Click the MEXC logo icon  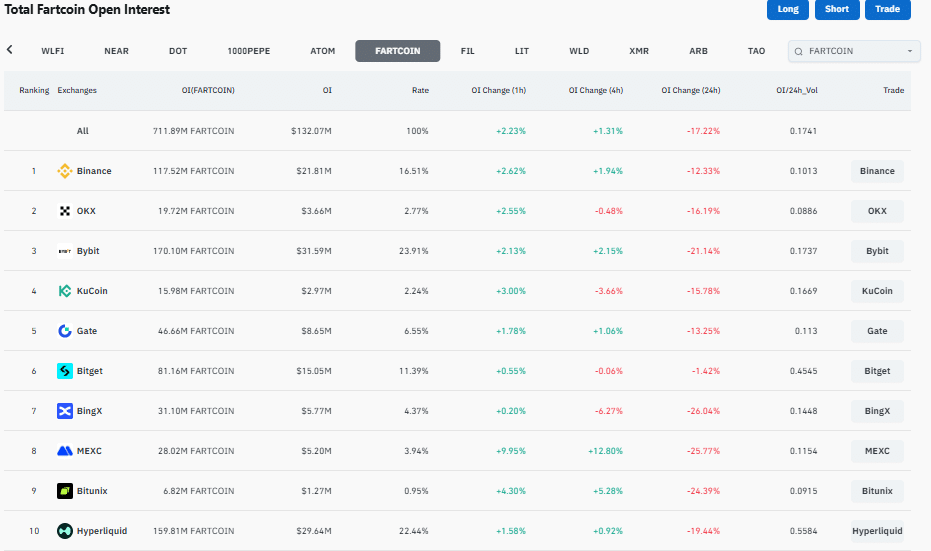[65, 451]
